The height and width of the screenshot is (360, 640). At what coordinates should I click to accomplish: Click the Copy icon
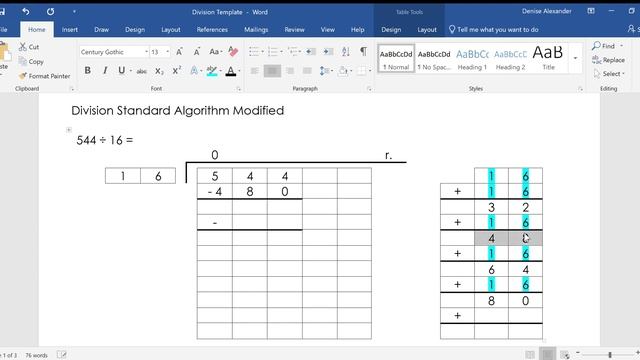(23, 61)
